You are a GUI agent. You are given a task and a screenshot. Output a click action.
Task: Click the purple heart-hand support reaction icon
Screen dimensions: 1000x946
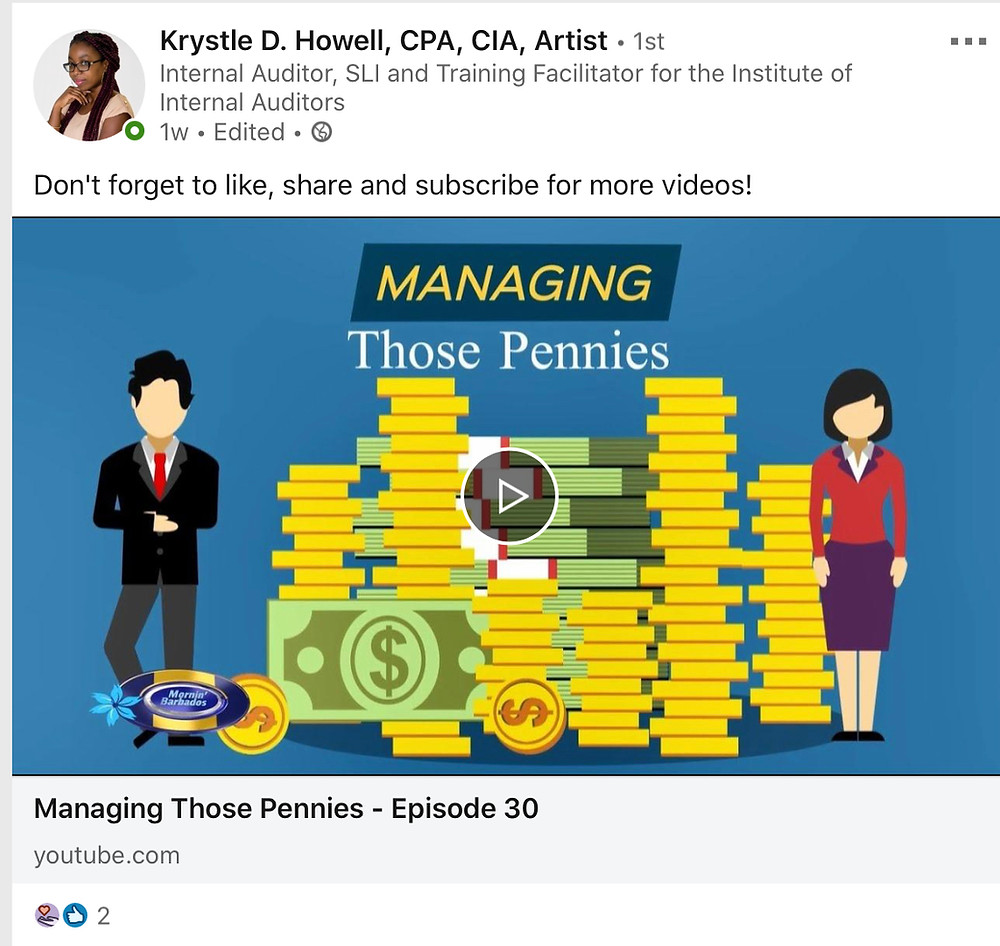[47, 915]
